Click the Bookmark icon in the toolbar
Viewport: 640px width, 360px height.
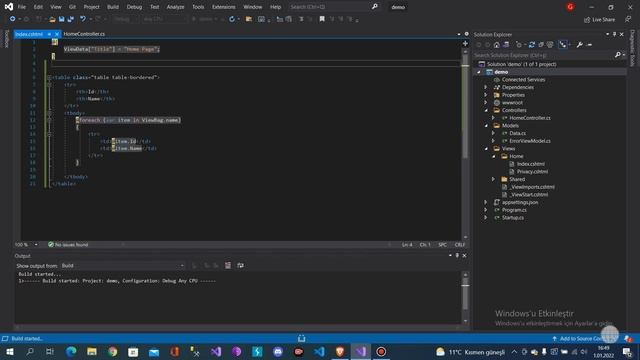pos(322,19)
